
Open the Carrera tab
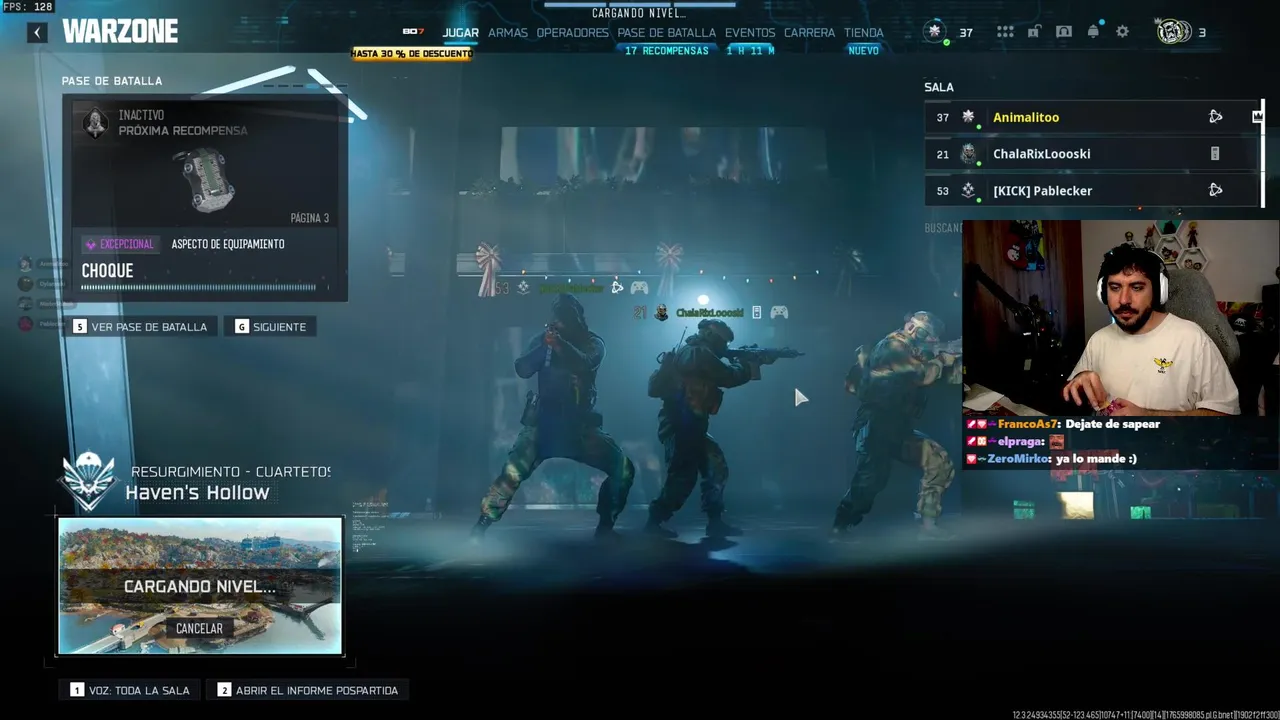[x=809, y=33]
